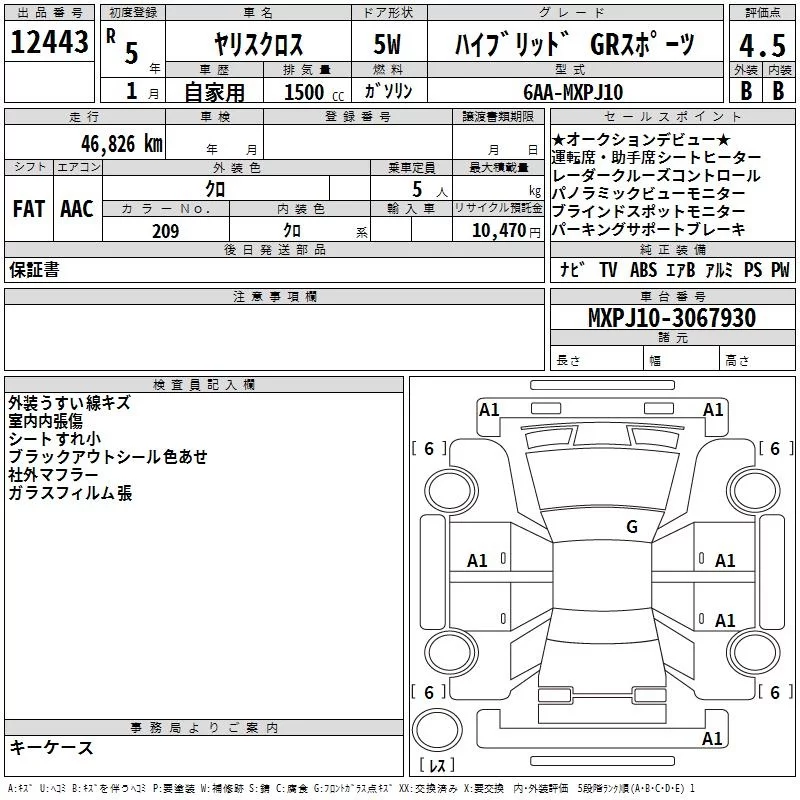The image size is (800, 800).
Task: Click A1 mark on rear bumper
Action: pyautogui.click(x=712, y=738)
